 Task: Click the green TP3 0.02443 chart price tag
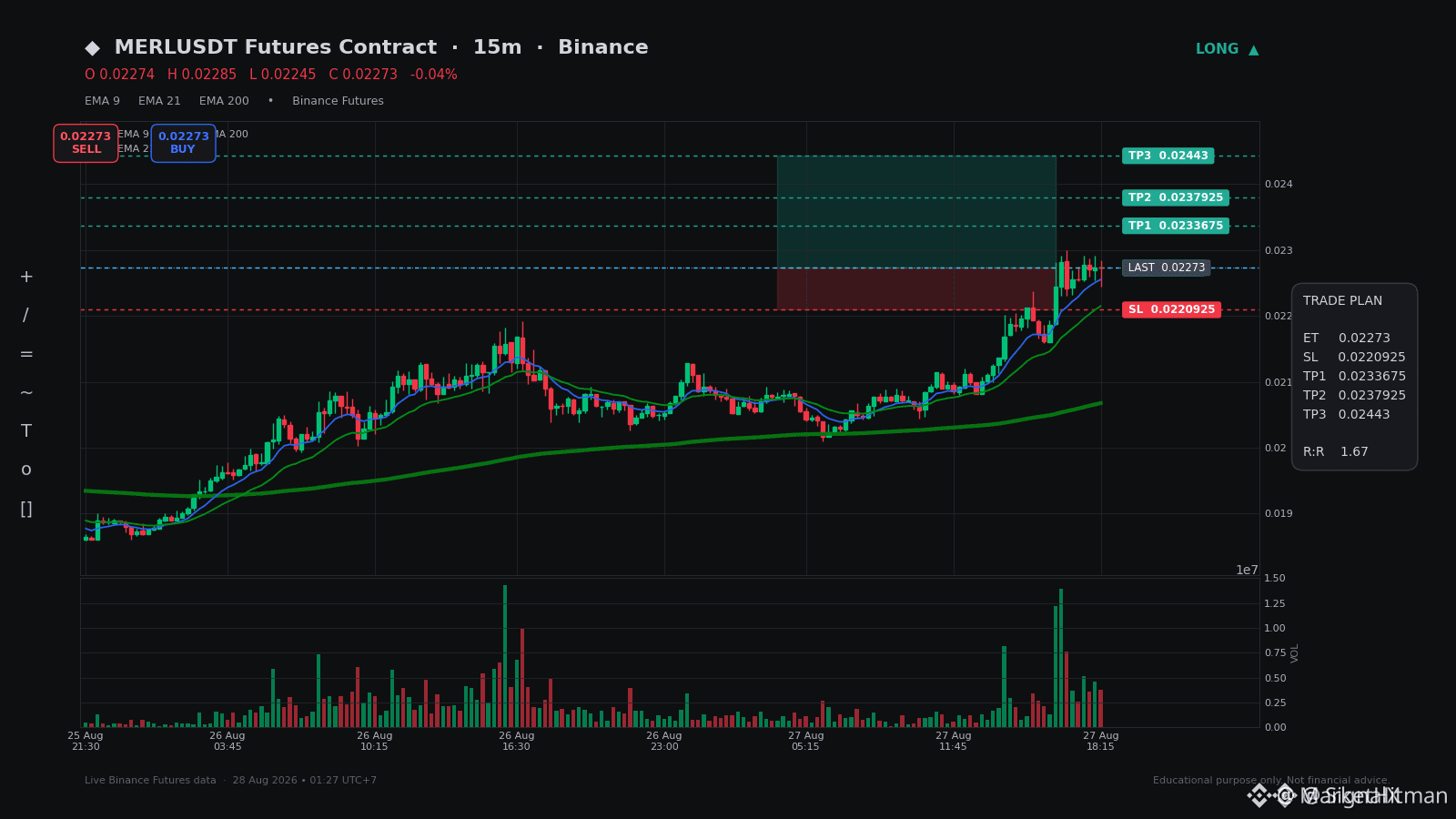point(1168,156)
